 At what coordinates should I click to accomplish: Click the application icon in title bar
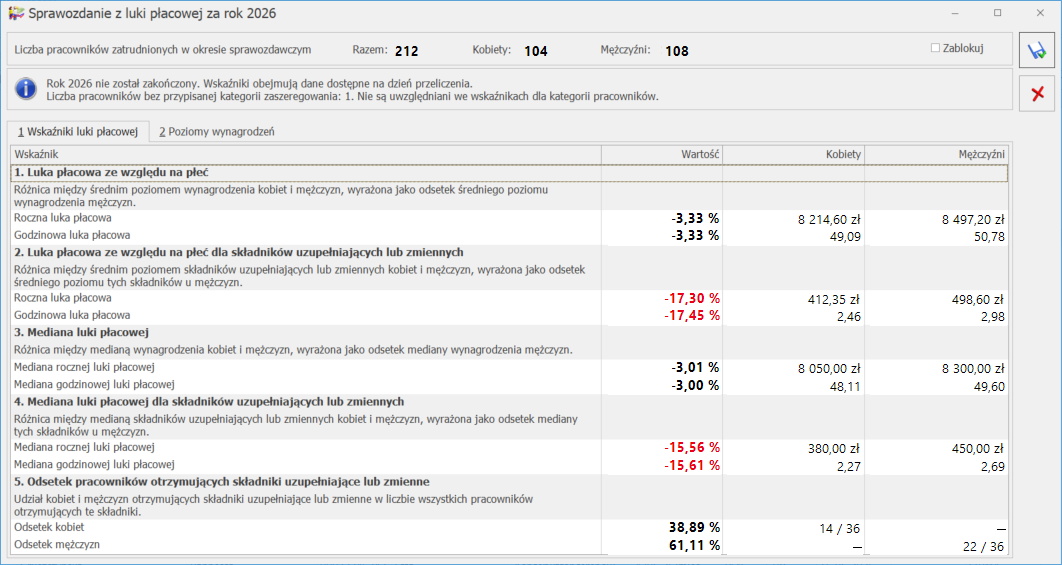(15, 13)
